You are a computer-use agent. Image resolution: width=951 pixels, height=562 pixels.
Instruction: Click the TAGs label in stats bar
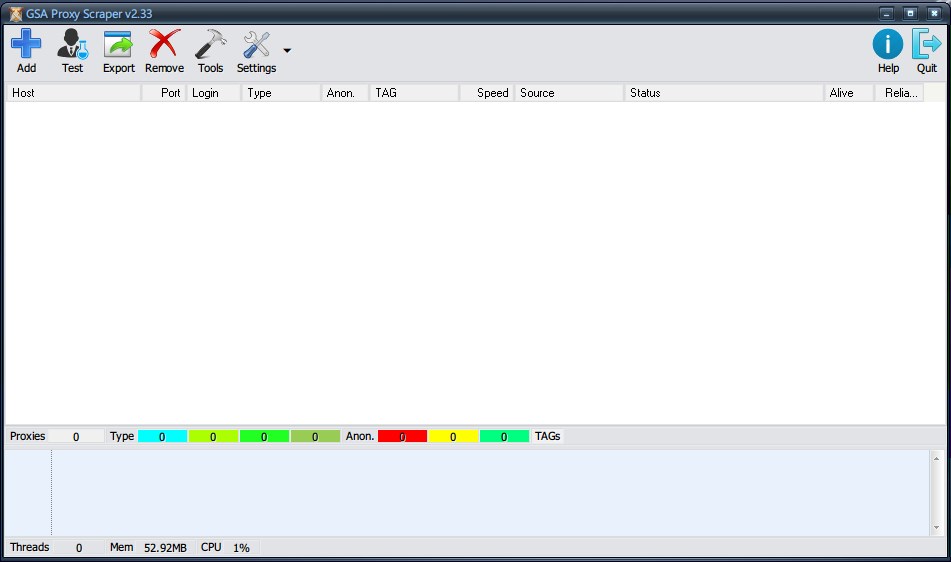548,437
